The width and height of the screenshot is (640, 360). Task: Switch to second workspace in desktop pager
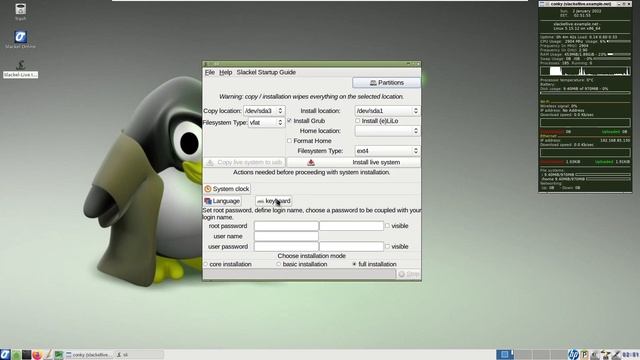[x=523, y=354]
